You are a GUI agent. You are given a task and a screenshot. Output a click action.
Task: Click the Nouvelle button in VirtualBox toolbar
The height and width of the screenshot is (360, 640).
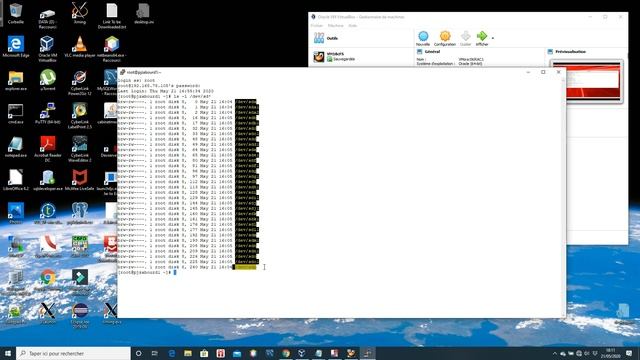point(423,38)
